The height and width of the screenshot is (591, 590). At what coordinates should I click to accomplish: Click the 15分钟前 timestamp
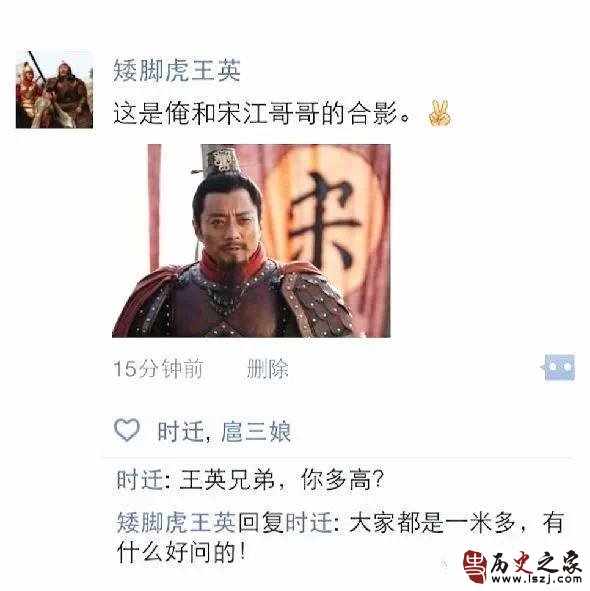point(158,369)
